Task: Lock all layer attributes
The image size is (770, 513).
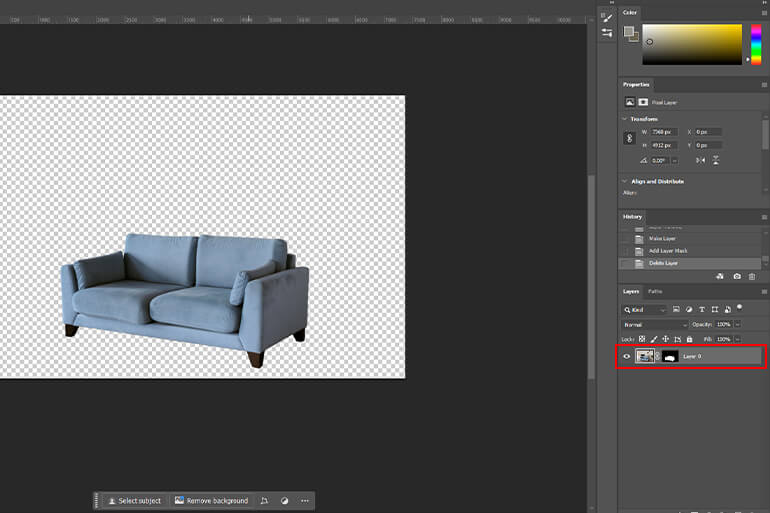Action: point(689,339)
